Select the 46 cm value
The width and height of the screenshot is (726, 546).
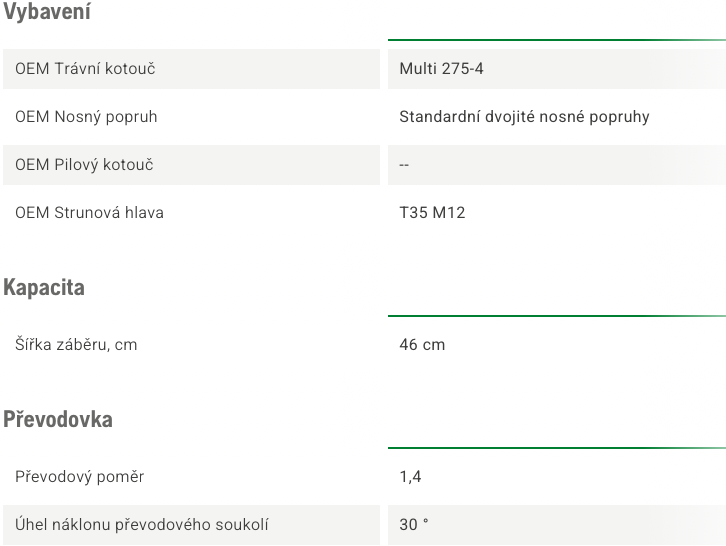click(422, 345)
